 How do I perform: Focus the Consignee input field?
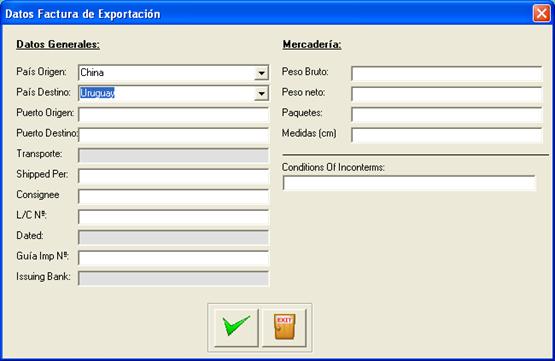point(173,196)
